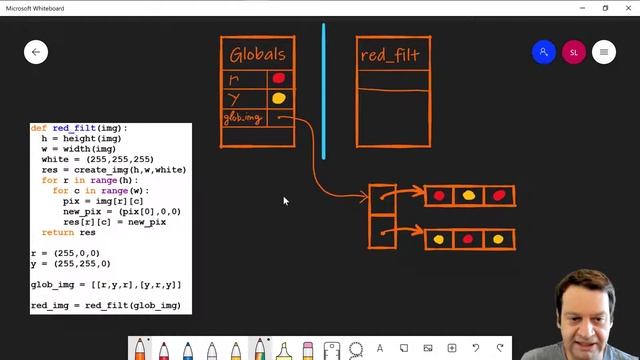Image resolution: width=640 pixels, height=360 pixels.
Task: Click the pasted red_filt code image
Action: 111,218
